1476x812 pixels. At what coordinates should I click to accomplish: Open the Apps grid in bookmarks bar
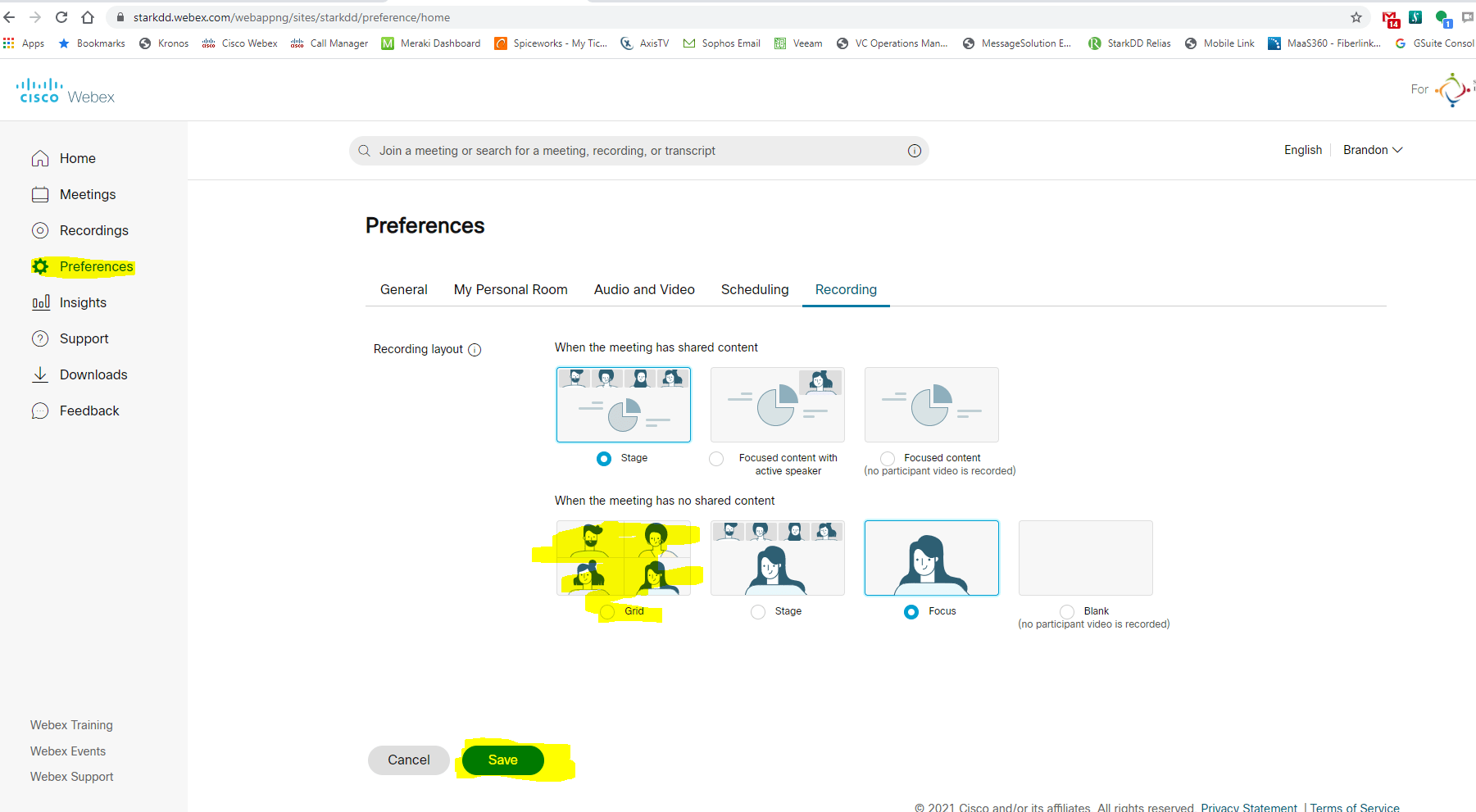[24, 43]
